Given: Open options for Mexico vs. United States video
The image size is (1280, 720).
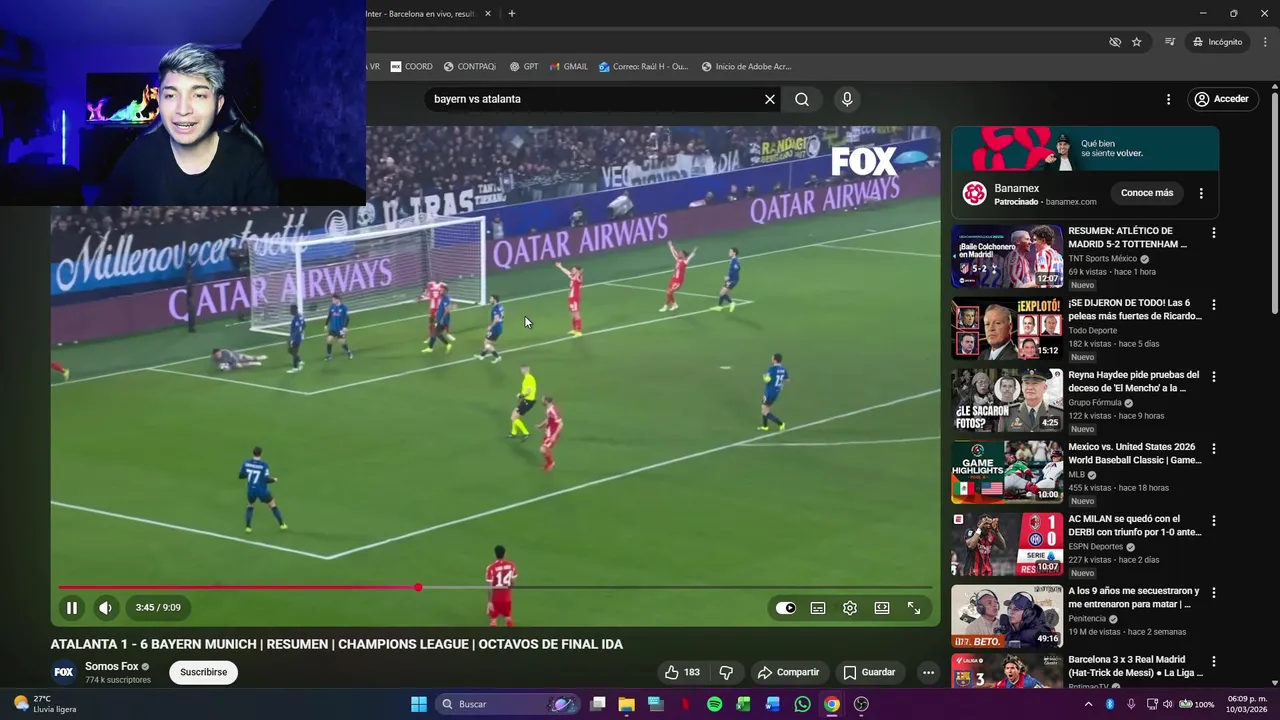Looking at the screenshot, I should (x=1214, y=449).
